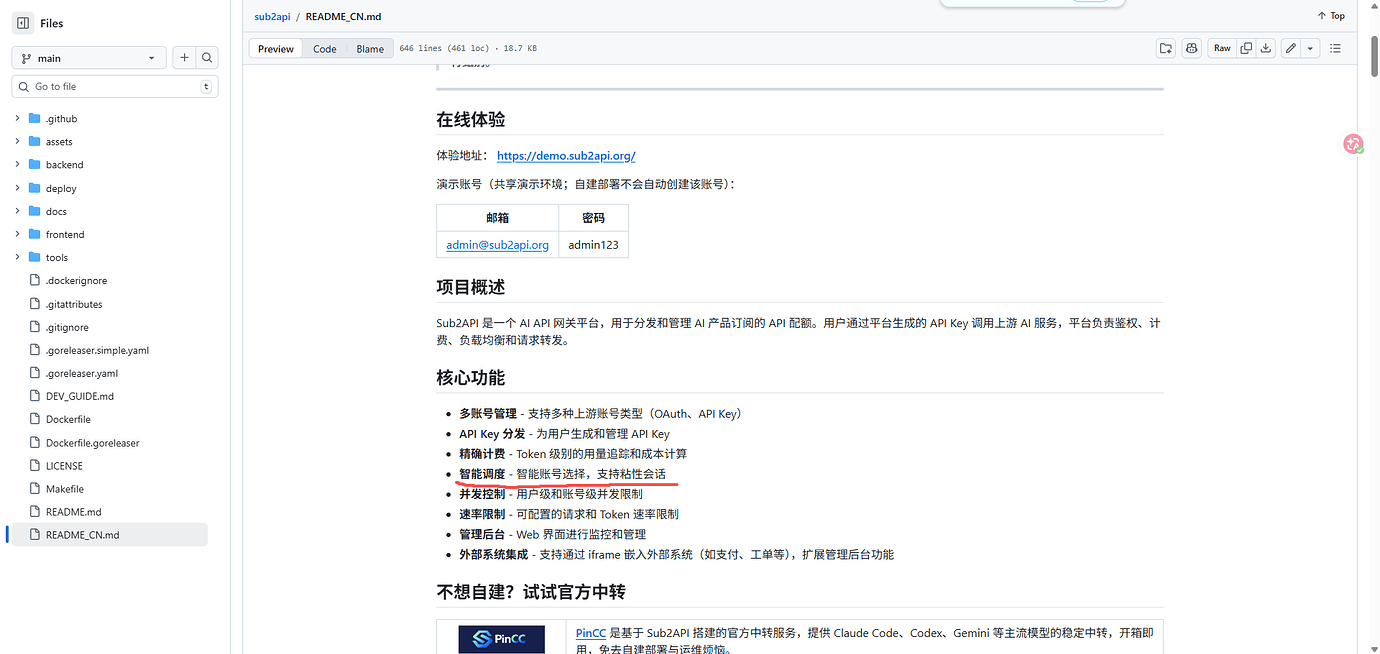Collapse the Files side panel icon
This screenshot has height=654, width=1380.
coord(23,23)
